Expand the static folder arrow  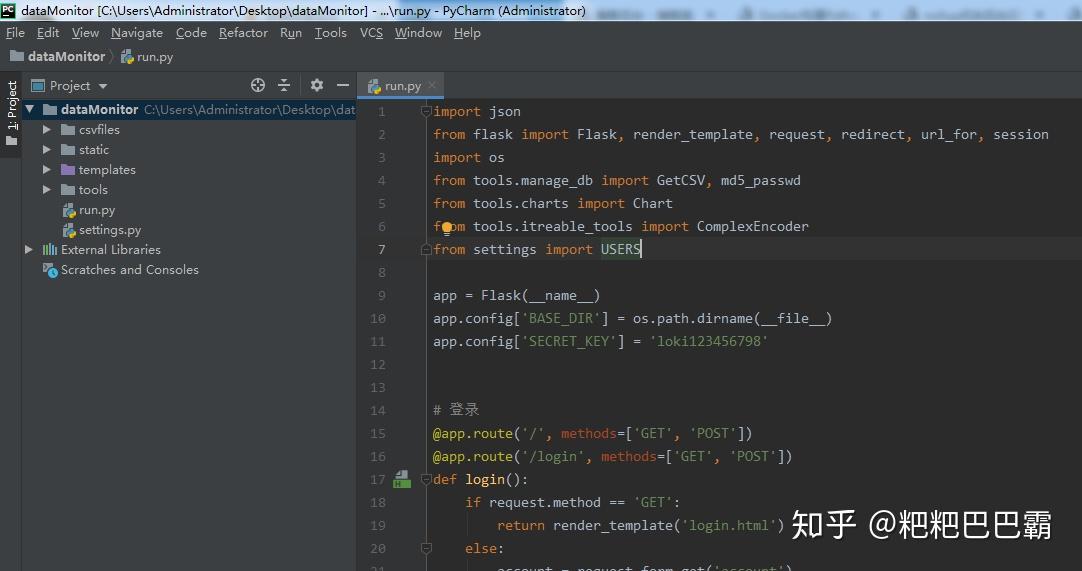coord(46,150)
